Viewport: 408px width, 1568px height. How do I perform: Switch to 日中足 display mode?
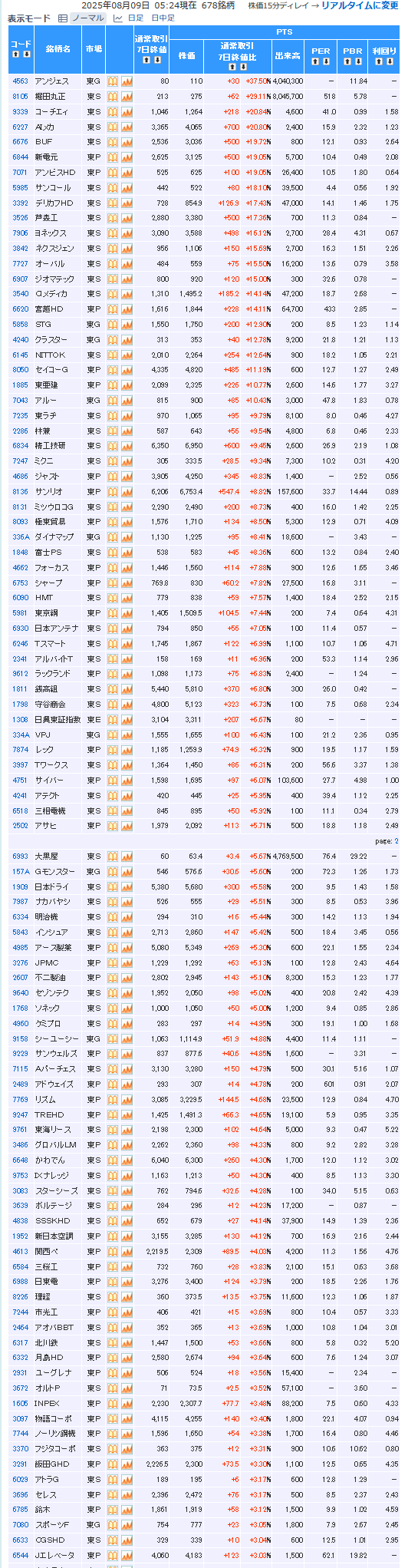coord(163,18)
